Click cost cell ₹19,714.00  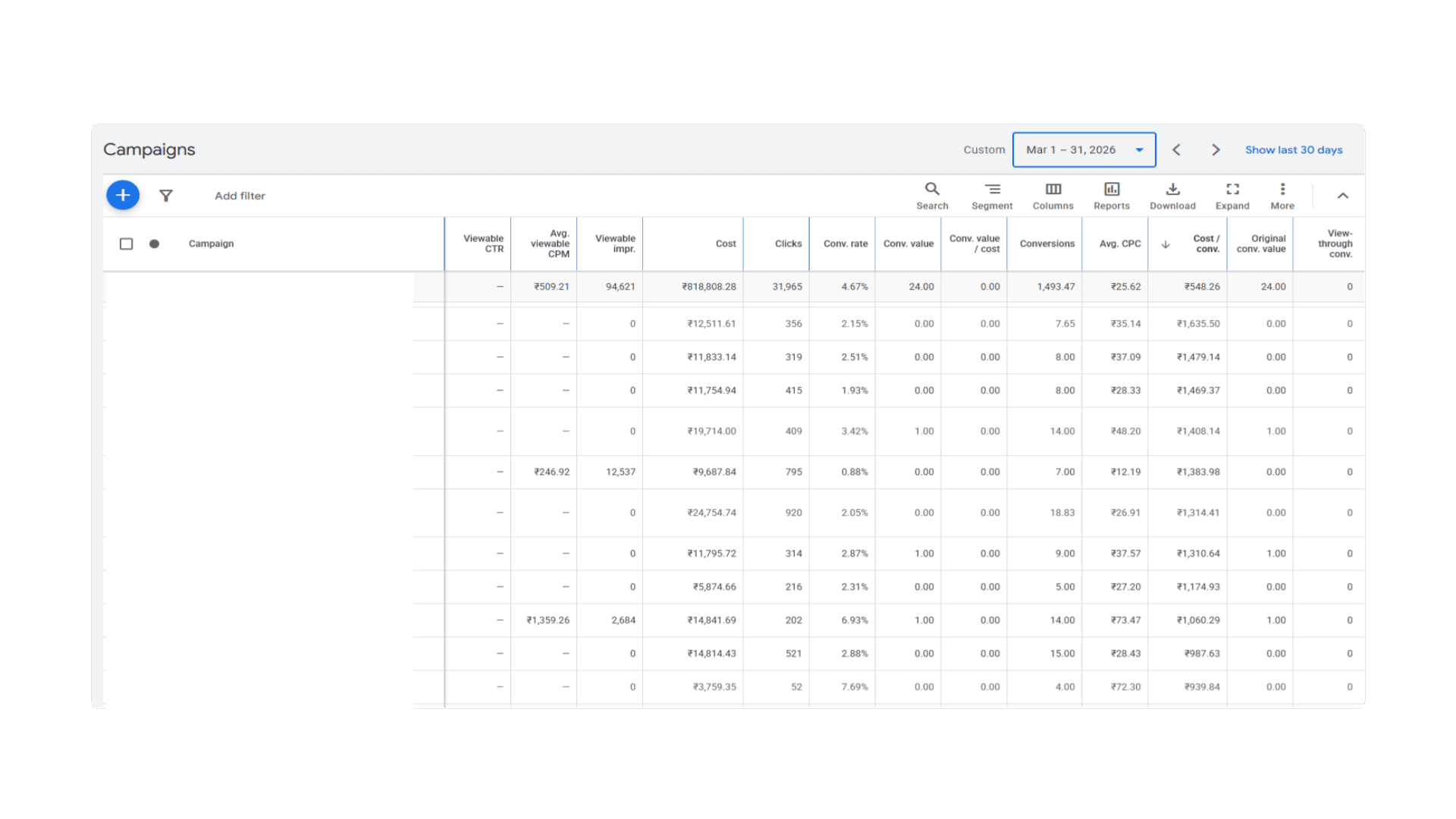click(711, 431)
